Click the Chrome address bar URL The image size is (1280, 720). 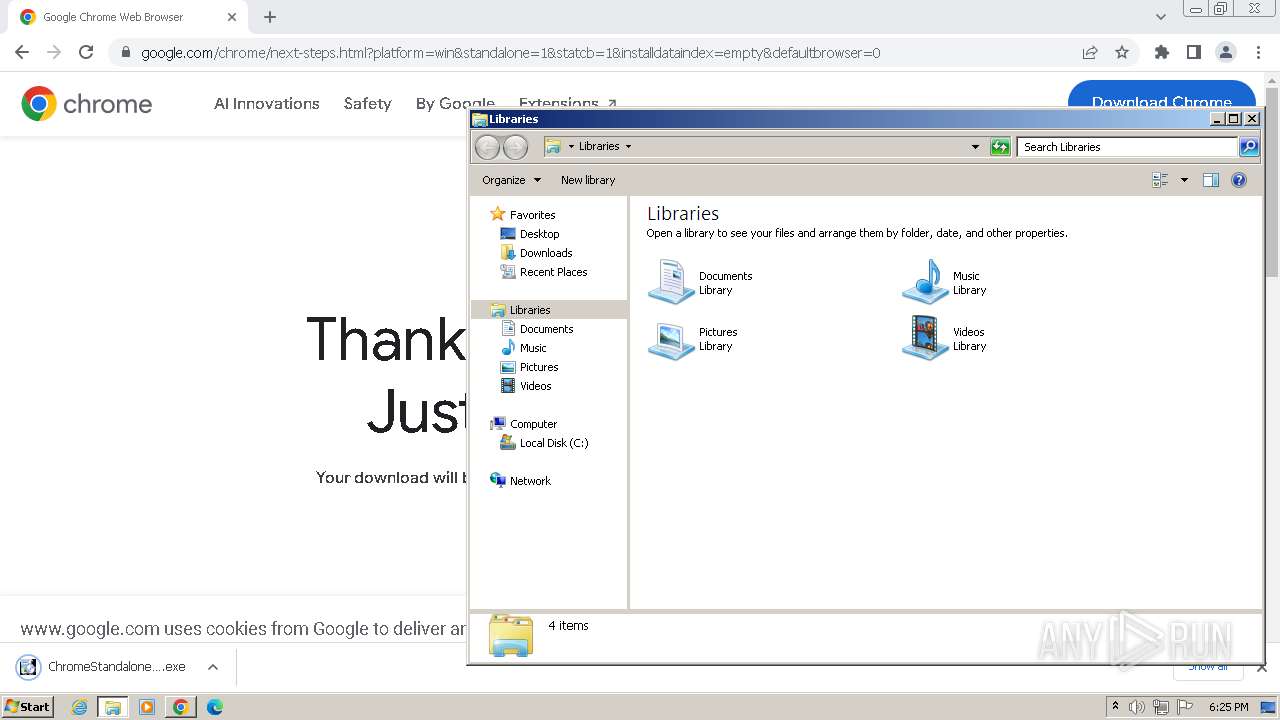[510, 53]
